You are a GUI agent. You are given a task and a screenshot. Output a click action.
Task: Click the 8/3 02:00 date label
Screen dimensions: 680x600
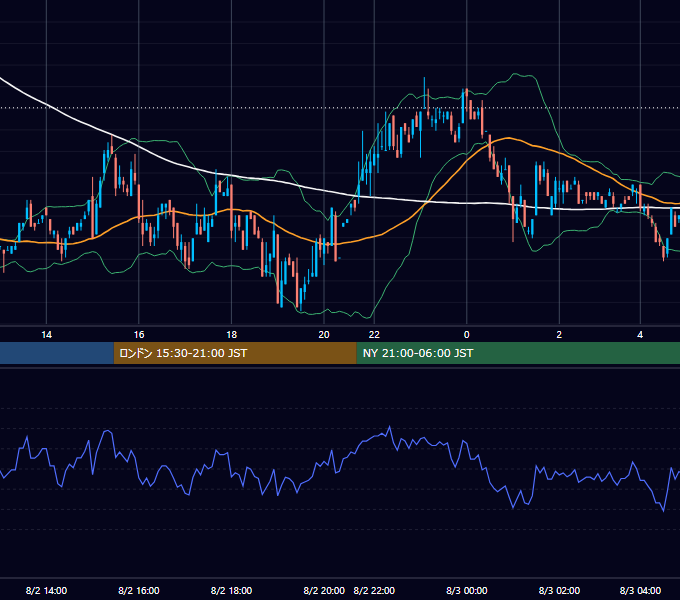coord(559,590)
